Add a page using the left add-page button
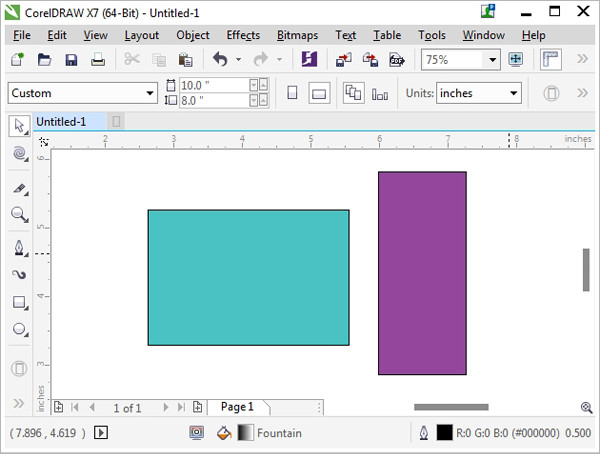The width and height of the screenshot is (600, 454). tap(58, 407)
